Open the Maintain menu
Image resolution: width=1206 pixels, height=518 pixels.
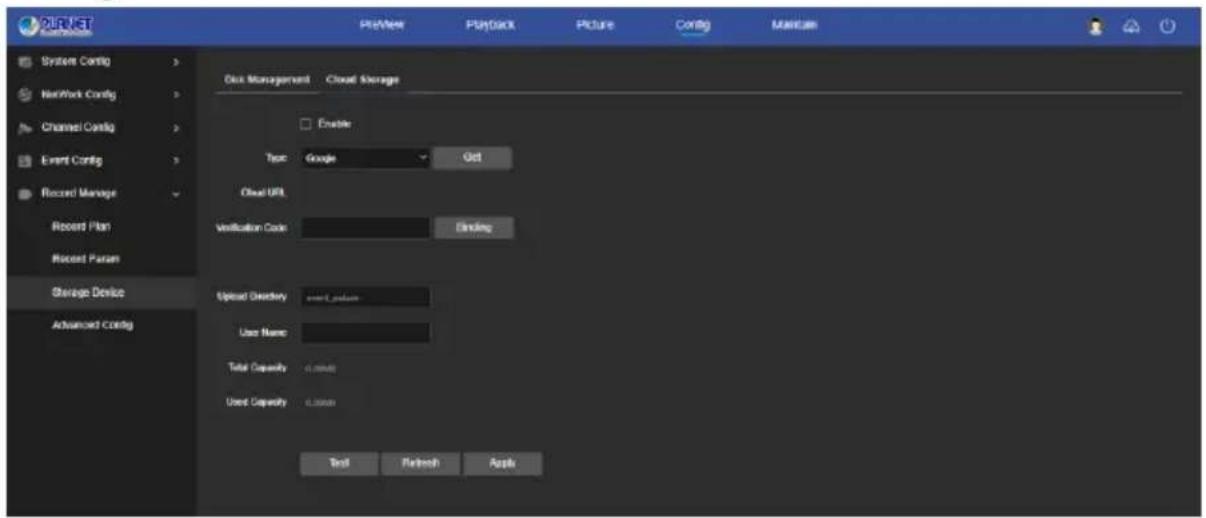(x=795, y=24)
